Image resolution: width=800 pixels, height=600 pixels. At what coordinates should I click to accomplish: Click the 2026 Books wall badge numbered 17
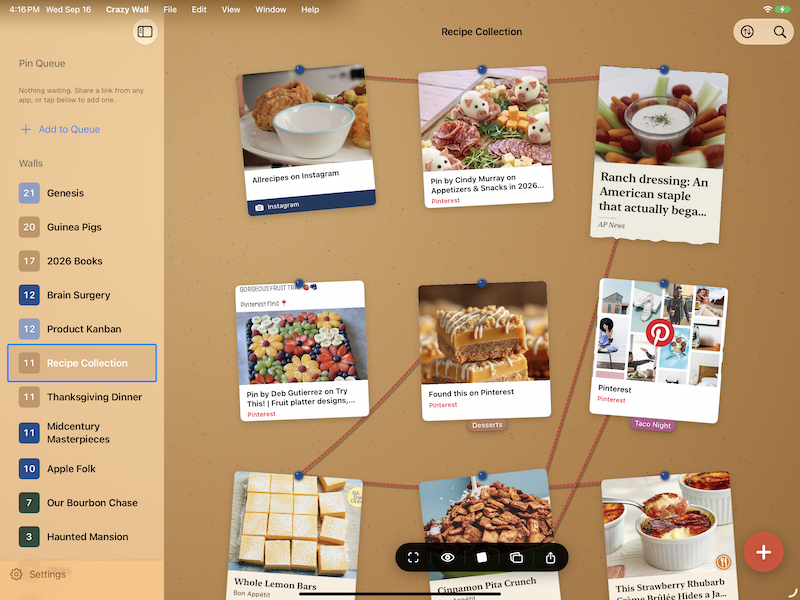(x=29, y=261)
